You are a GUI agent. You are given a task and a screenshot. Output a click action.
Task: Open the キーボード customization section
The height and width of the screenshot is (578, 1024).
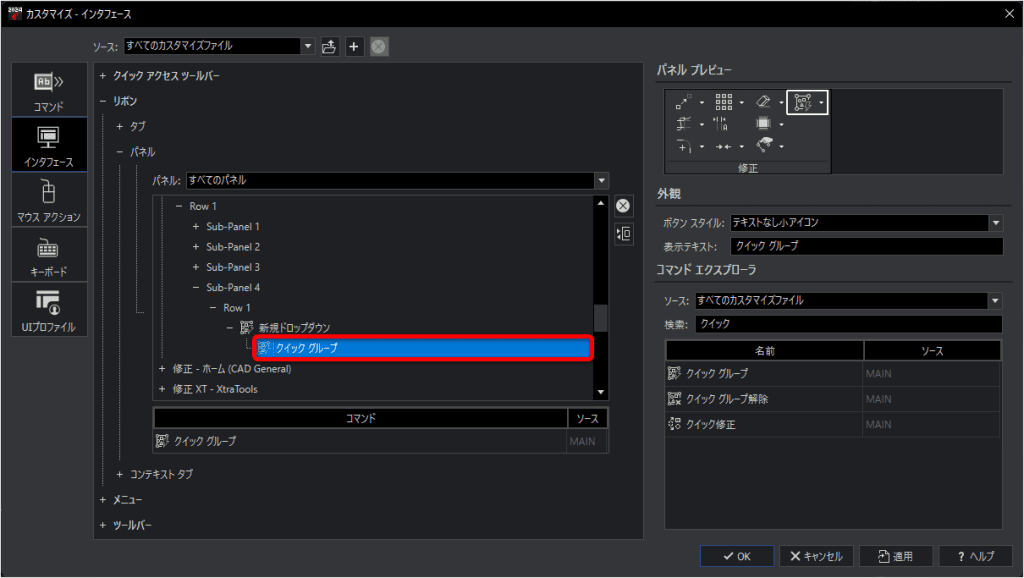(49, 255)
